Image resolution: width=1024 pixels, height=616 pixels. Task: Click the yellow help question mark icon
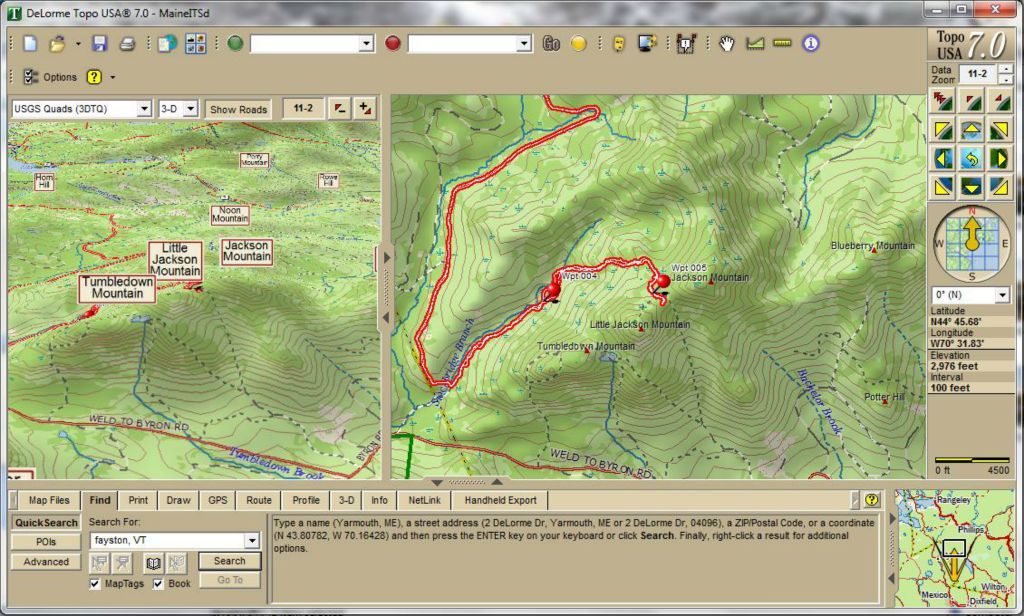click(94, 77)
